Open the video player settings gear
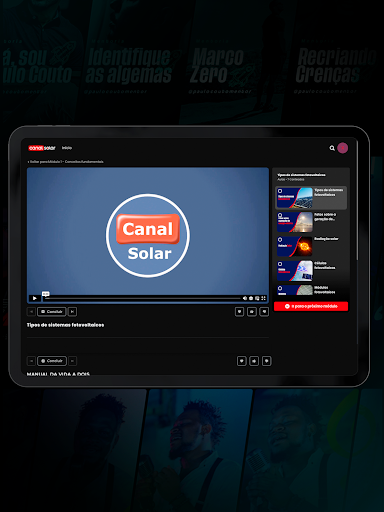Viewport: 384px width, 512px height. pos(251,298)
